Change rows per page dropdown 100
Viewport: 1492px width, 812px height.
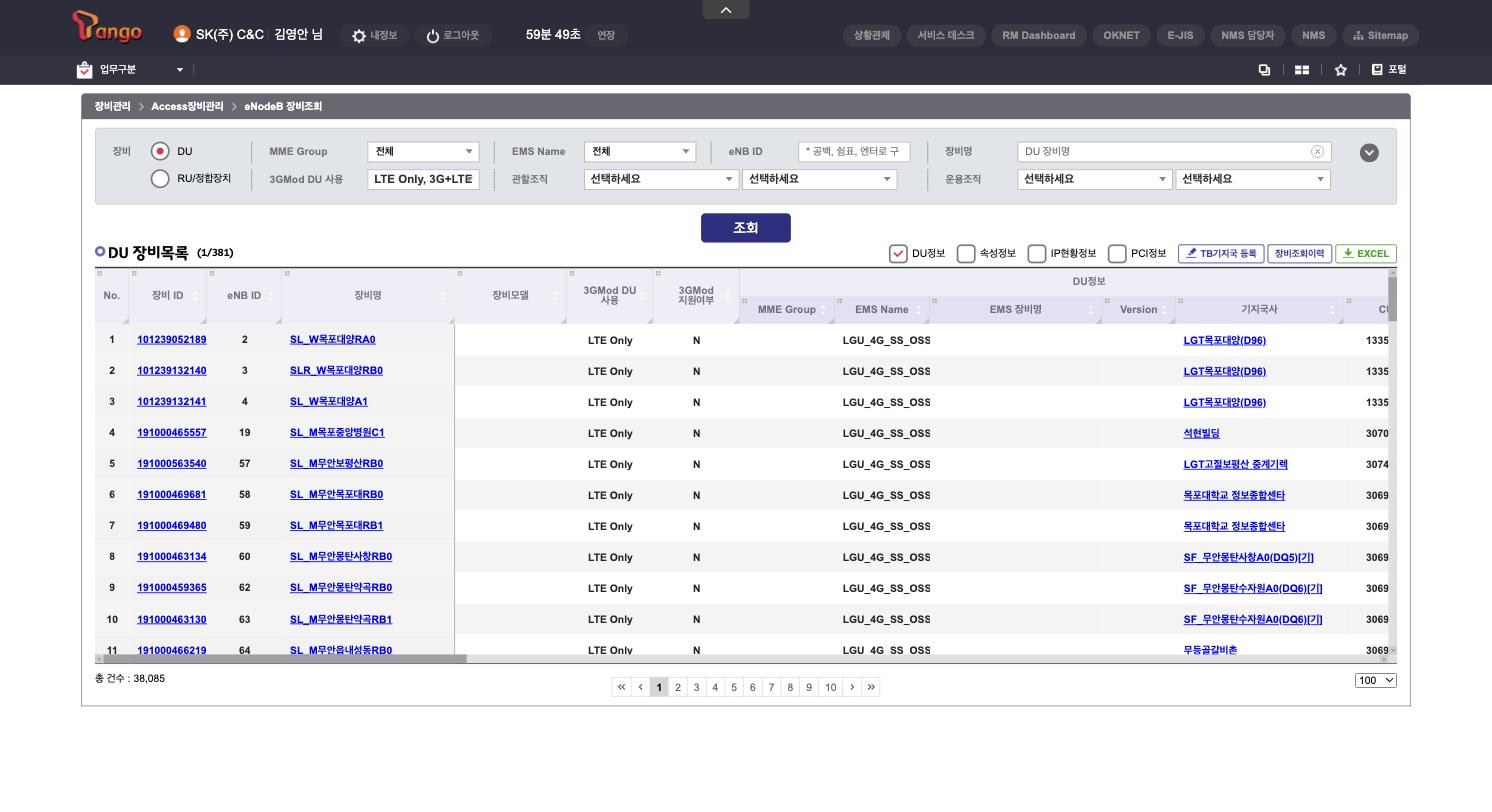[x=1376, y=680]
